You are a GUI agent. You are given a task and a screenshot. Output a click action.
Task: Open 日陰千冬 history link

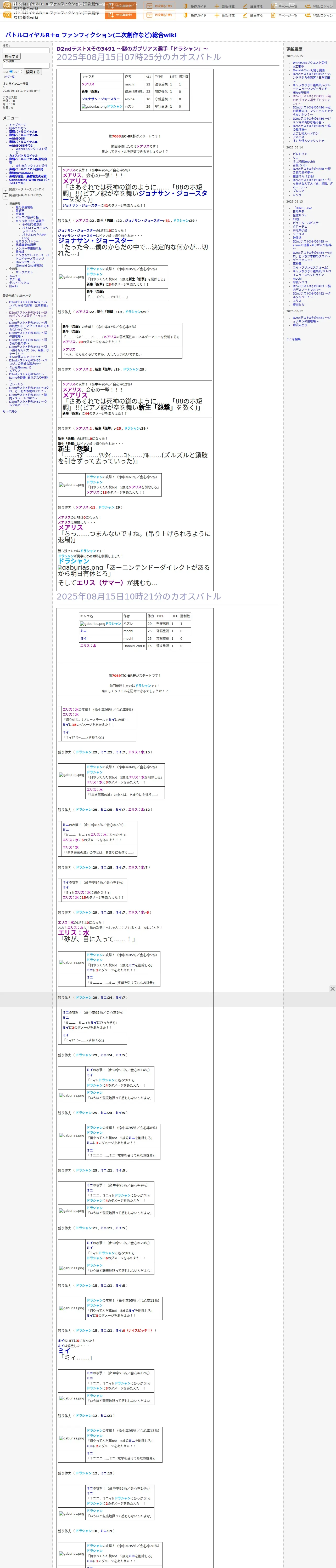coord(298,212)
